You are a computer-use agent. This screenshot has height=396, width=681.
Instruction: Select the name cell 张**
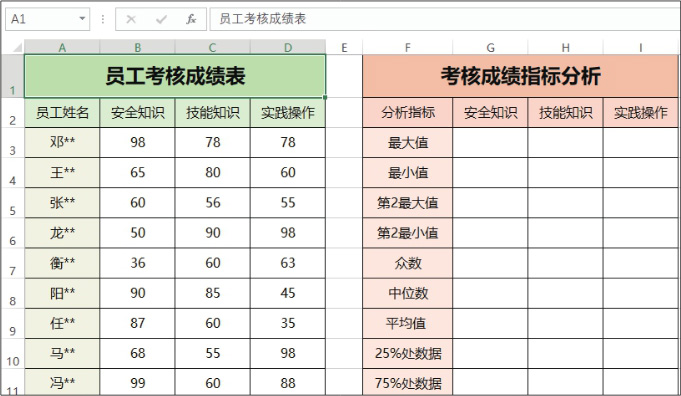click(x=62, y=203)
